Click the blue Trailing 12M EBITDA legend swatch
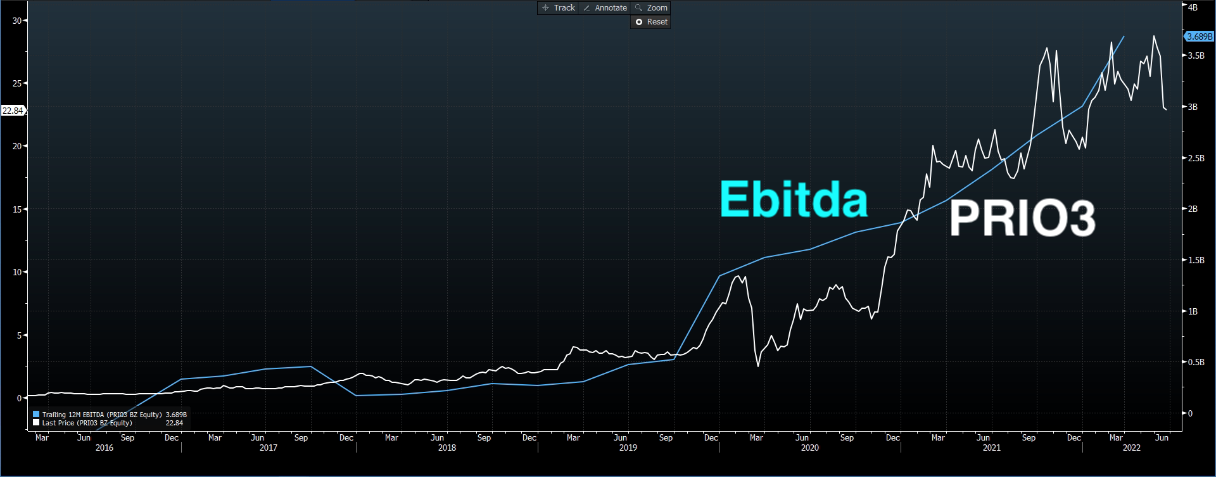1216x477 pixels. click(37, 414)
